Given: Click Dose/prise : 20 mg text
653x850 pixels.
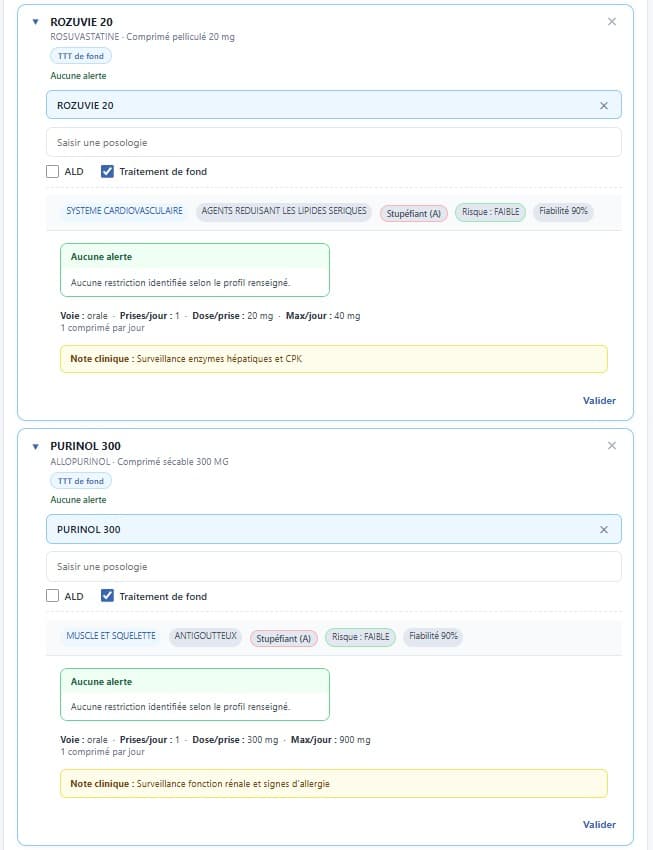Looking at the screenshot, I should pos(232,315).
